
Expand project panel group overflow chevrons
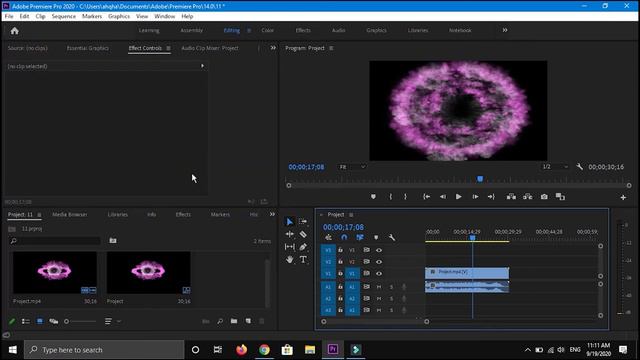coord(272,214)
